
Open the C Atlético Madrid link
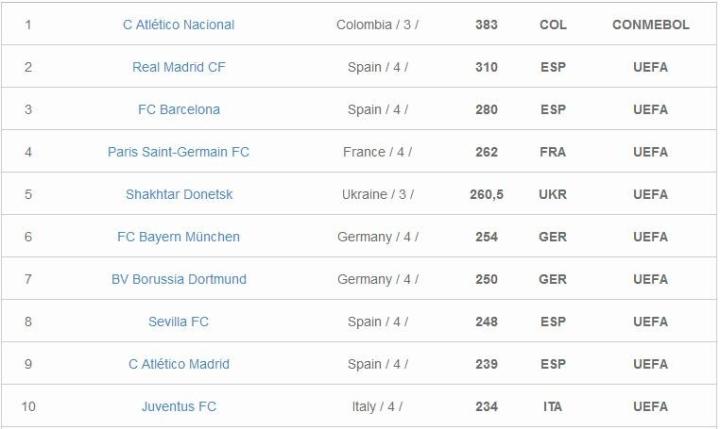click(178, 364)
